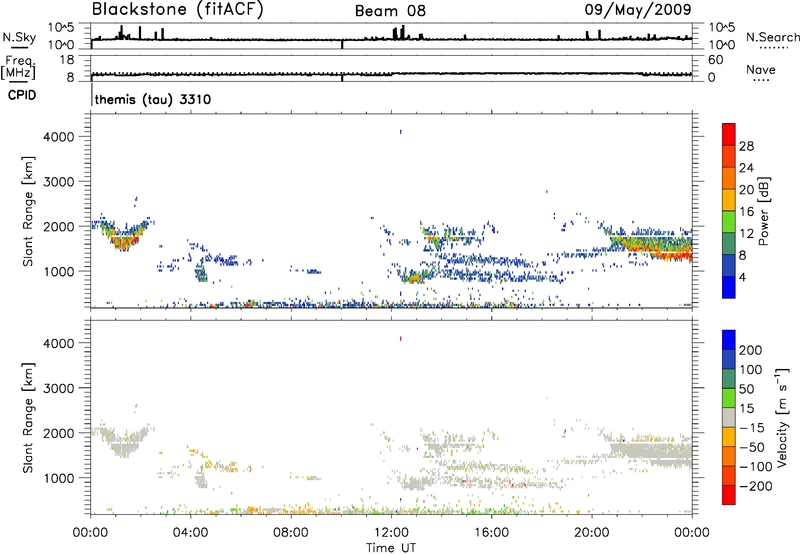Click the 'N.Search' legend label
Image resolution: width=800 pixels, height=554 pixels.
tap(772, 37)
